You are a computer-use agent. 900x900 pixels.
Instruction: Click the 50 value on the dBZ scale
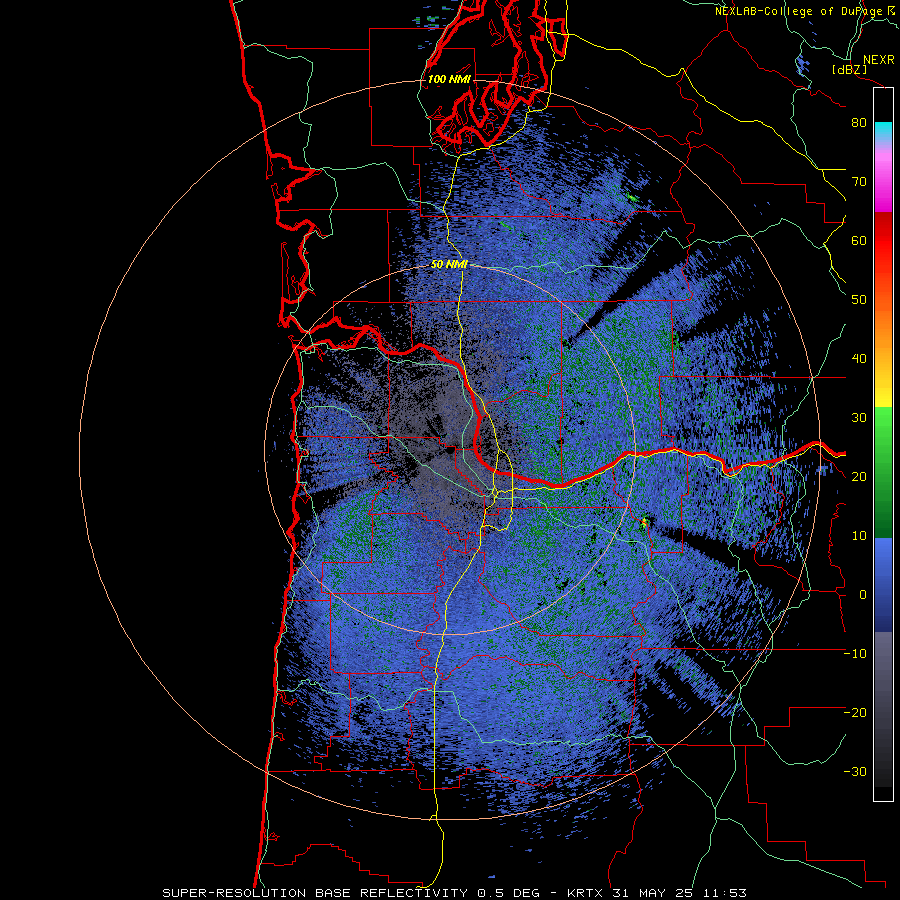click(x=859, y=300)
